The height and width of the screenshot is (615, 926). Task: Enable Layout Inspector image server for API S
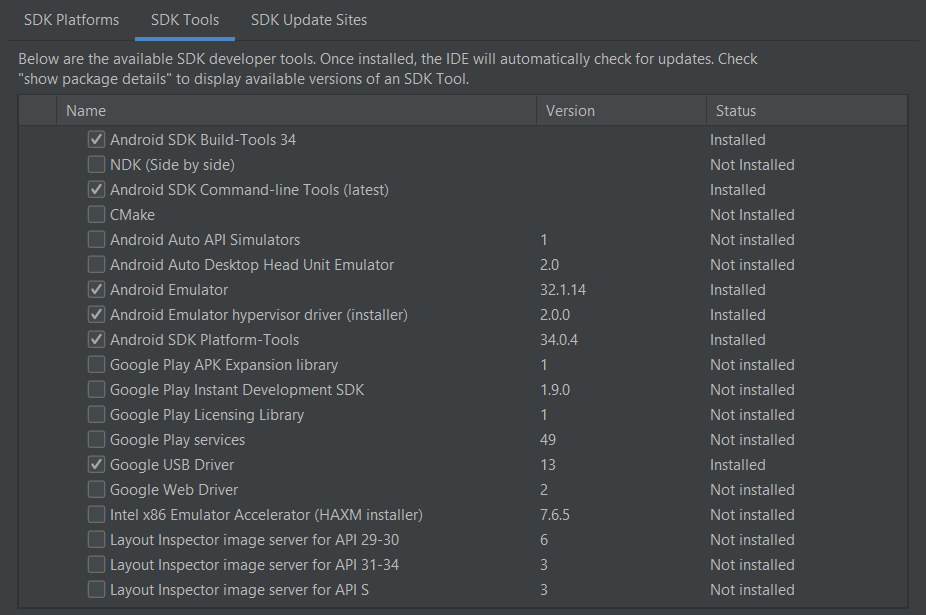[x=96, y=589]
